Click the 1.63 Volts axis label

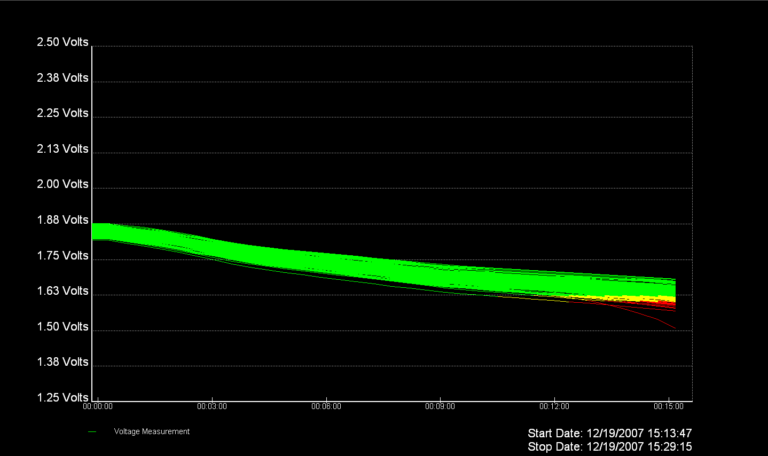point(62,291)
